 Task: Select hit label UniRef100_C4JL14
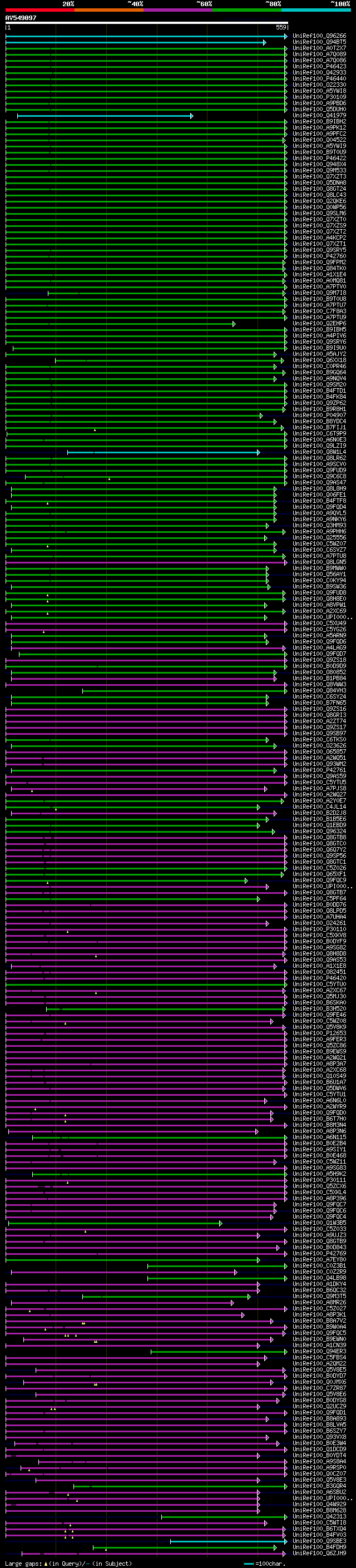point(319,807)
